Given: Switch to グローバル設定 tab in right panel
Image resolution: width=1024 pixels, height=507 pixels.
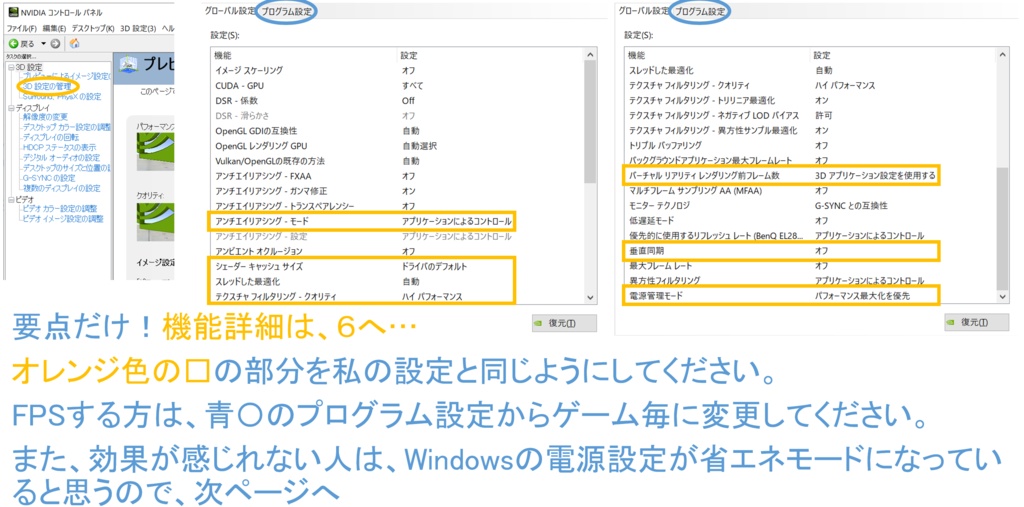Looking at the screenshot, I should 644,10.
